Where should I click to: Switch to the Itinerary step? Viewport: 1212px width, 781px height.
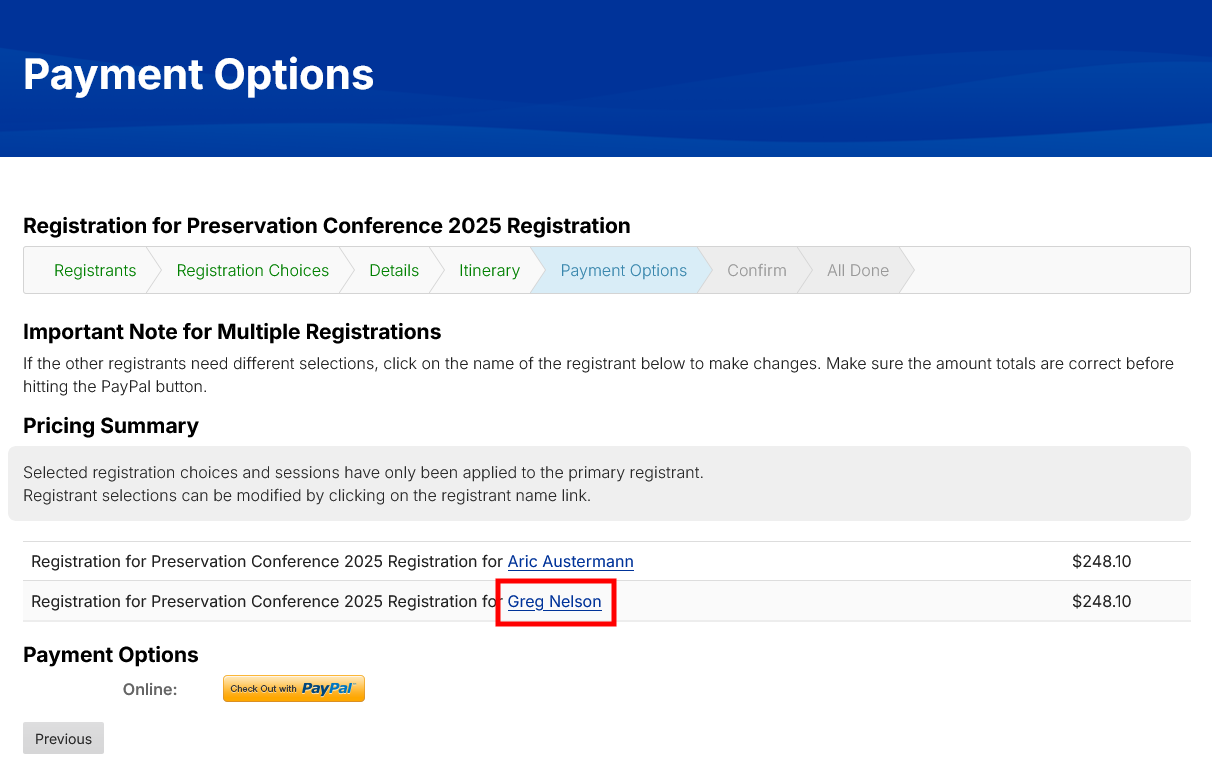click(x=489, y=270)
